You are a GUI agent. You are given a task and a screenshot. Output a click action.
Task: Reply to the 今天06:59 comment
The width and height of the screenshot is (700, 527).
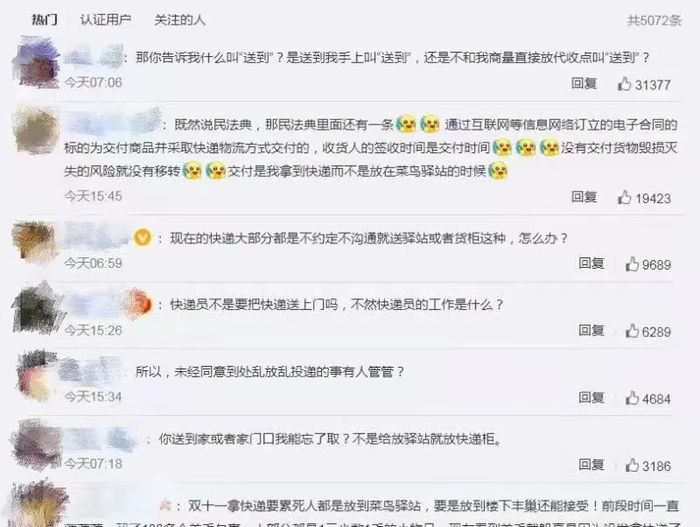click(592, 264)
